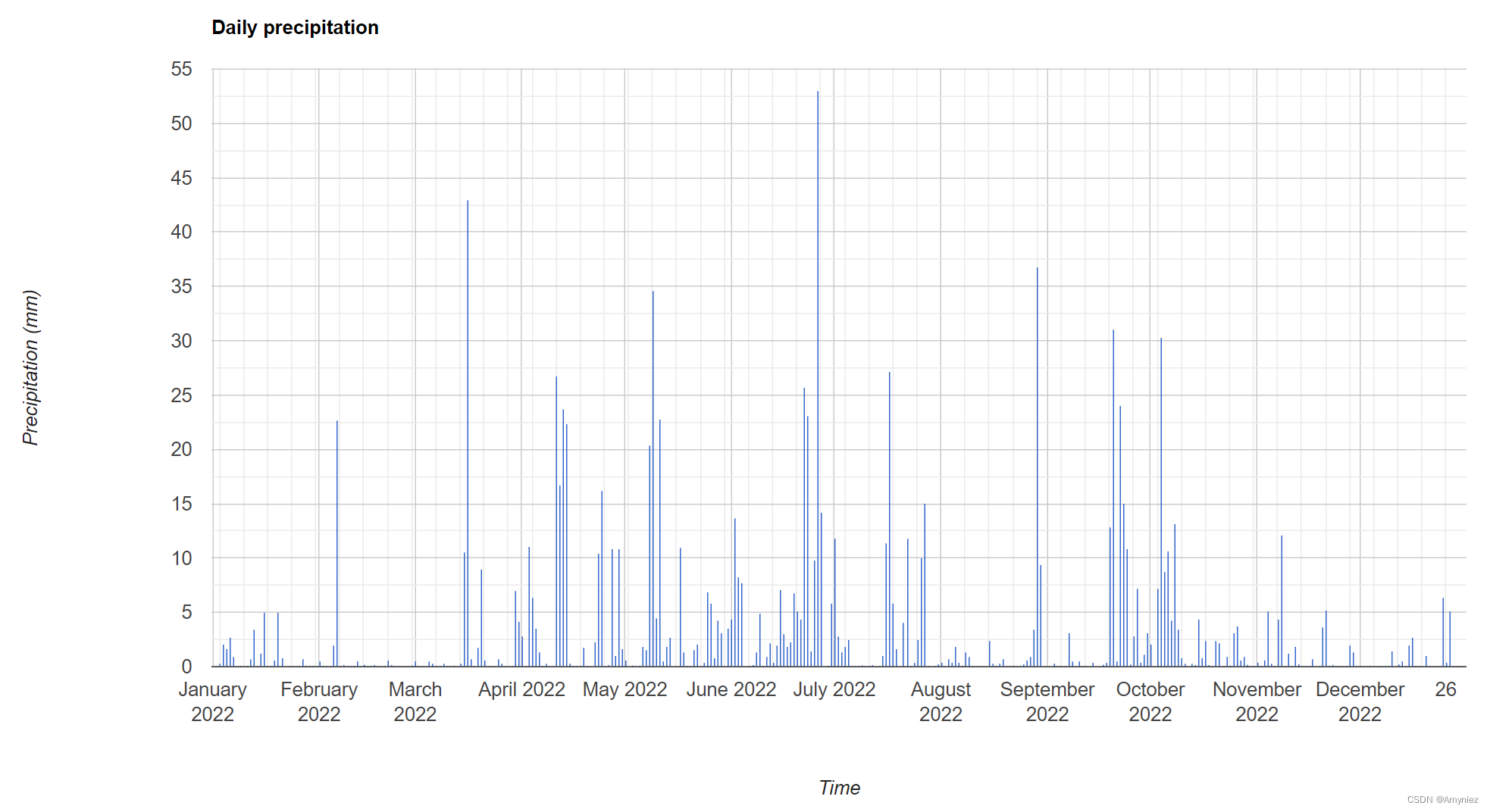Click the y-axis value 35
The width and height of the screenshot is (1490, 812).
[x=182, y=286]
